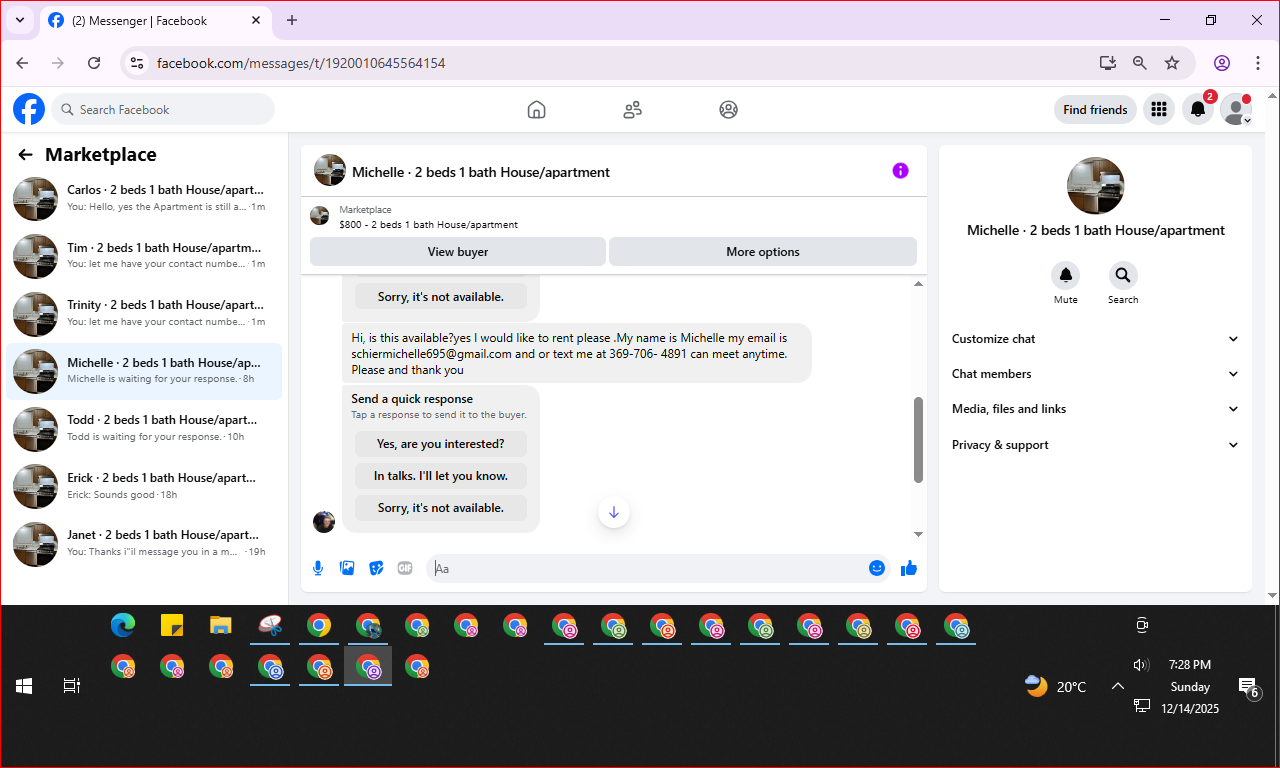Click the More options button
This screenshot has width=1280, height=768.
763,252
